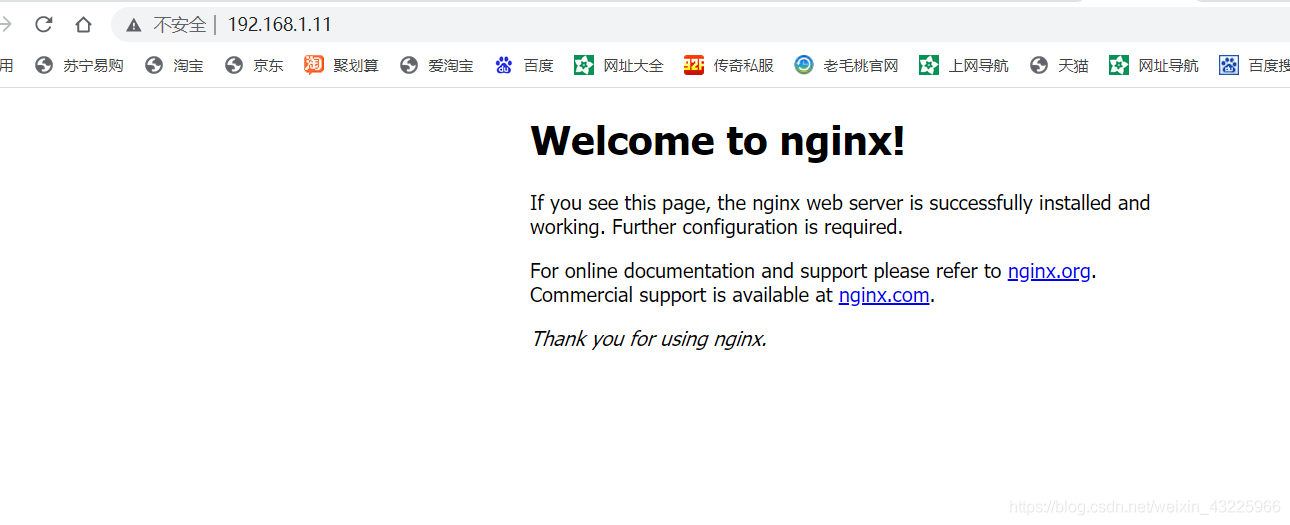Click the 'Further configuration is required.' sentence

point(757,227)
